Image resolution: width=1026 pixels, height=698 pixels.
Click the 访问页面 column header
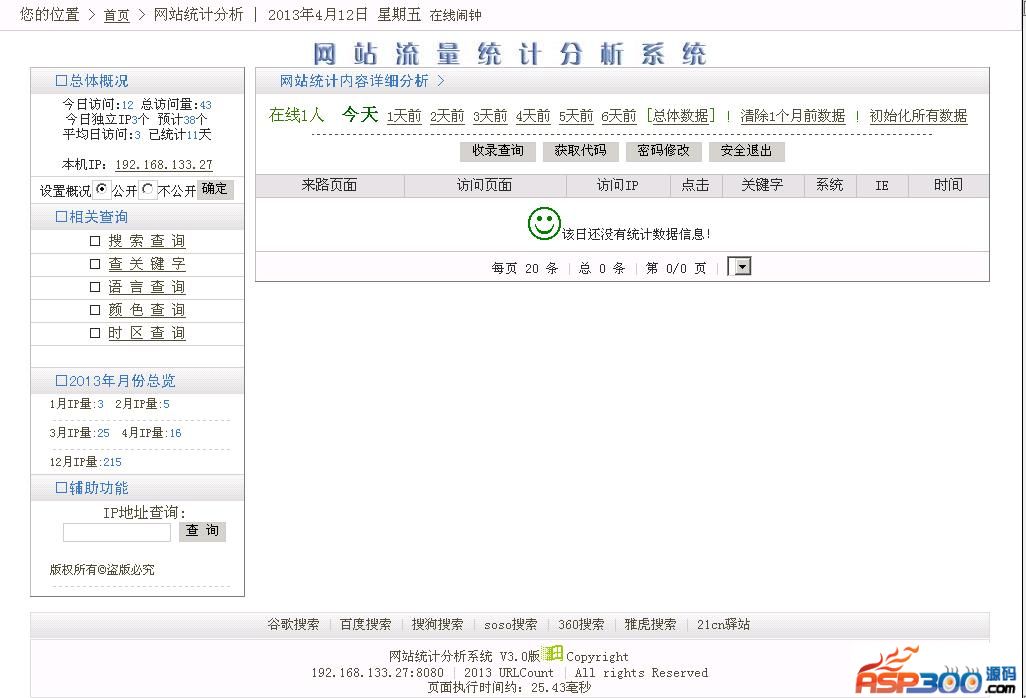click(x=484, y=186)
